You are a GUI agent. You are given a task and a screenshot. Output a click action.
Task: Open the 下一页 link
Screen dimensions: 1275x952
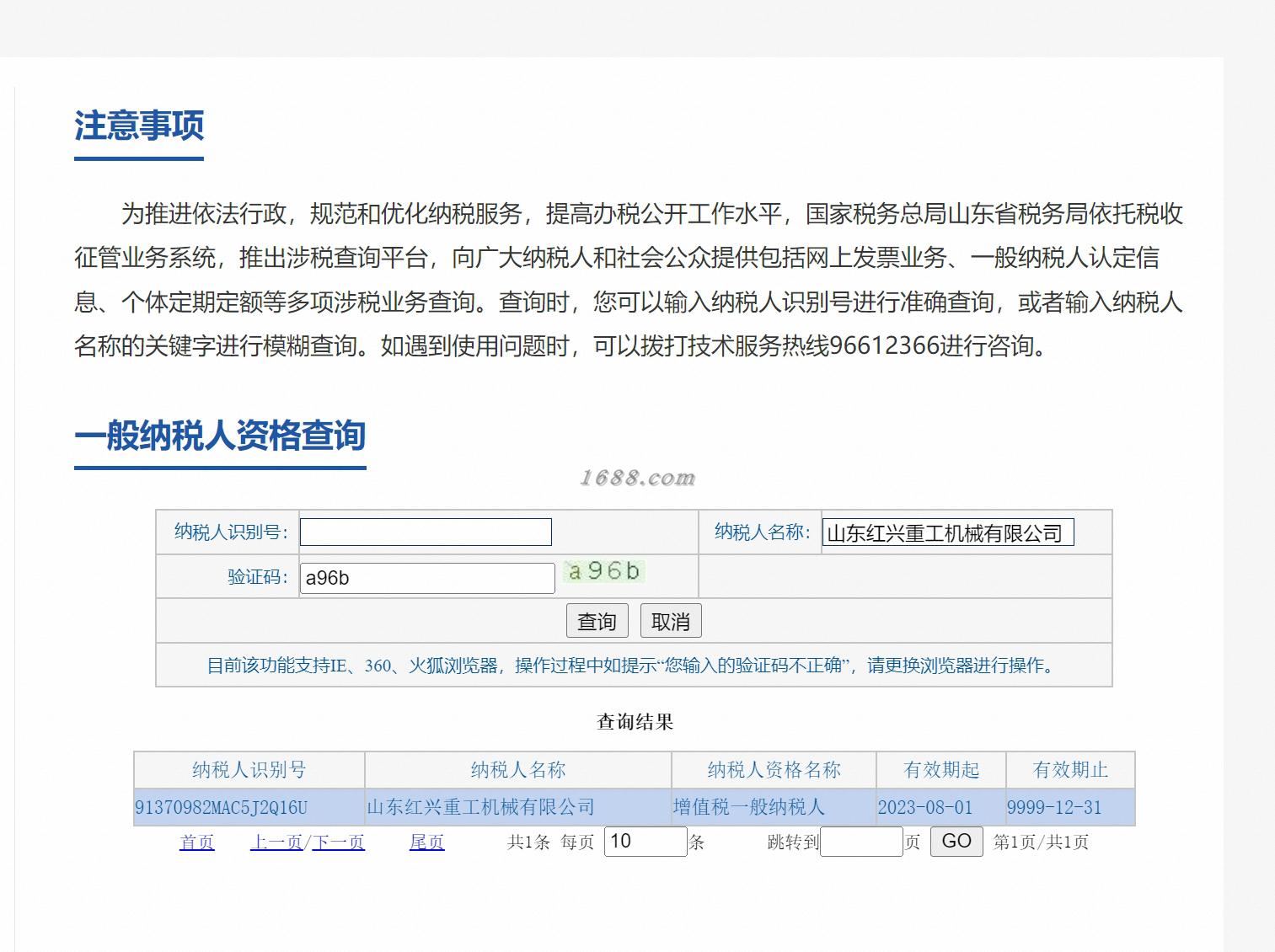click(338, 842)
